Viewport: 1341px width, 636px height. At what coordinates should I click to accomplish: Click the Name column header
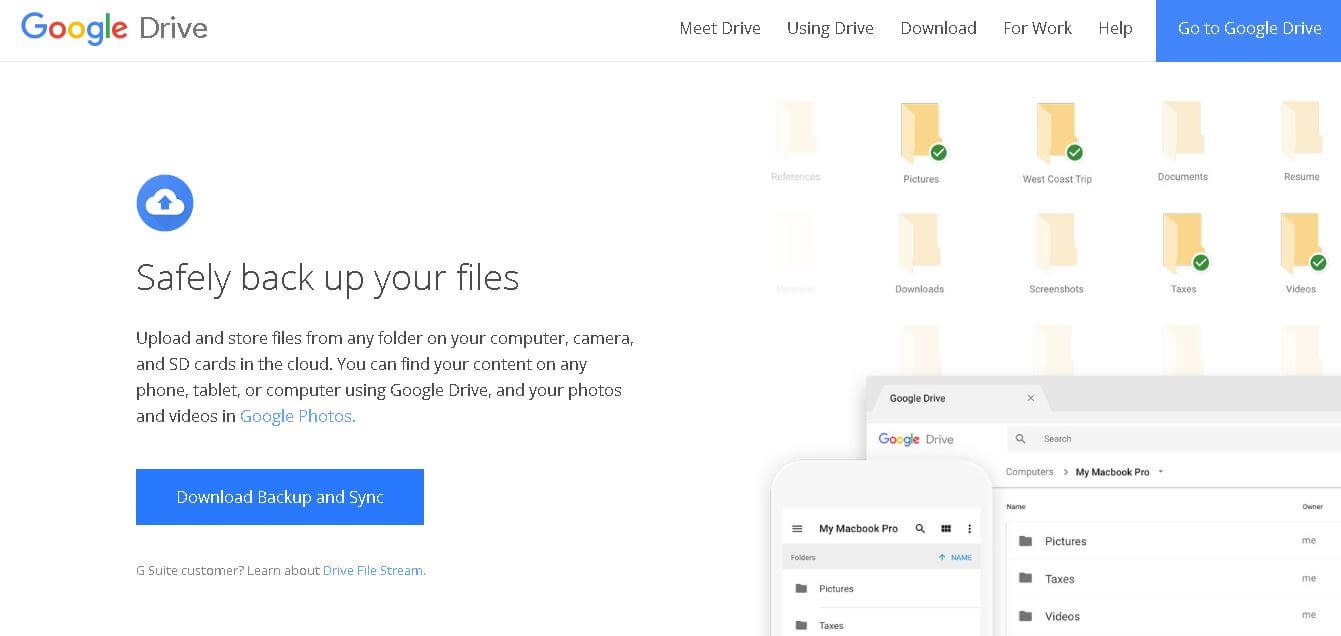[x=1016, y=507]
